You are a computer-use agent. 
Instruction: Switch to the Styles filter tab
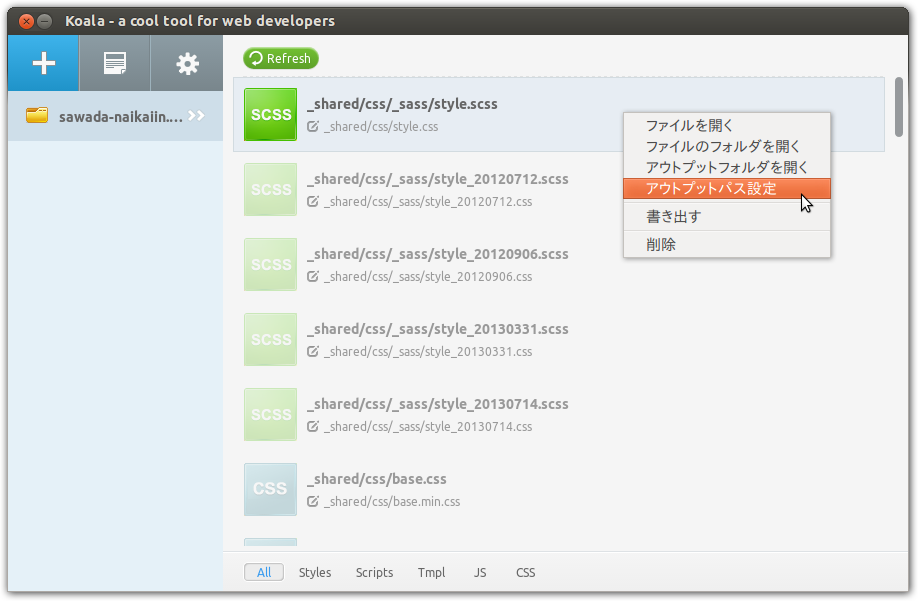pos(315,572)
